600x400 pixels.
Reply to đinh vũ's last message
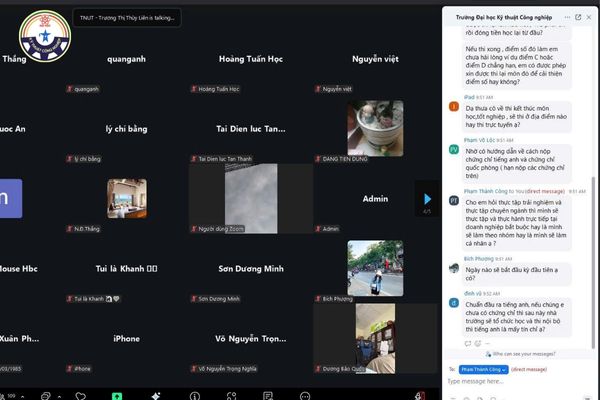[467, 343]
